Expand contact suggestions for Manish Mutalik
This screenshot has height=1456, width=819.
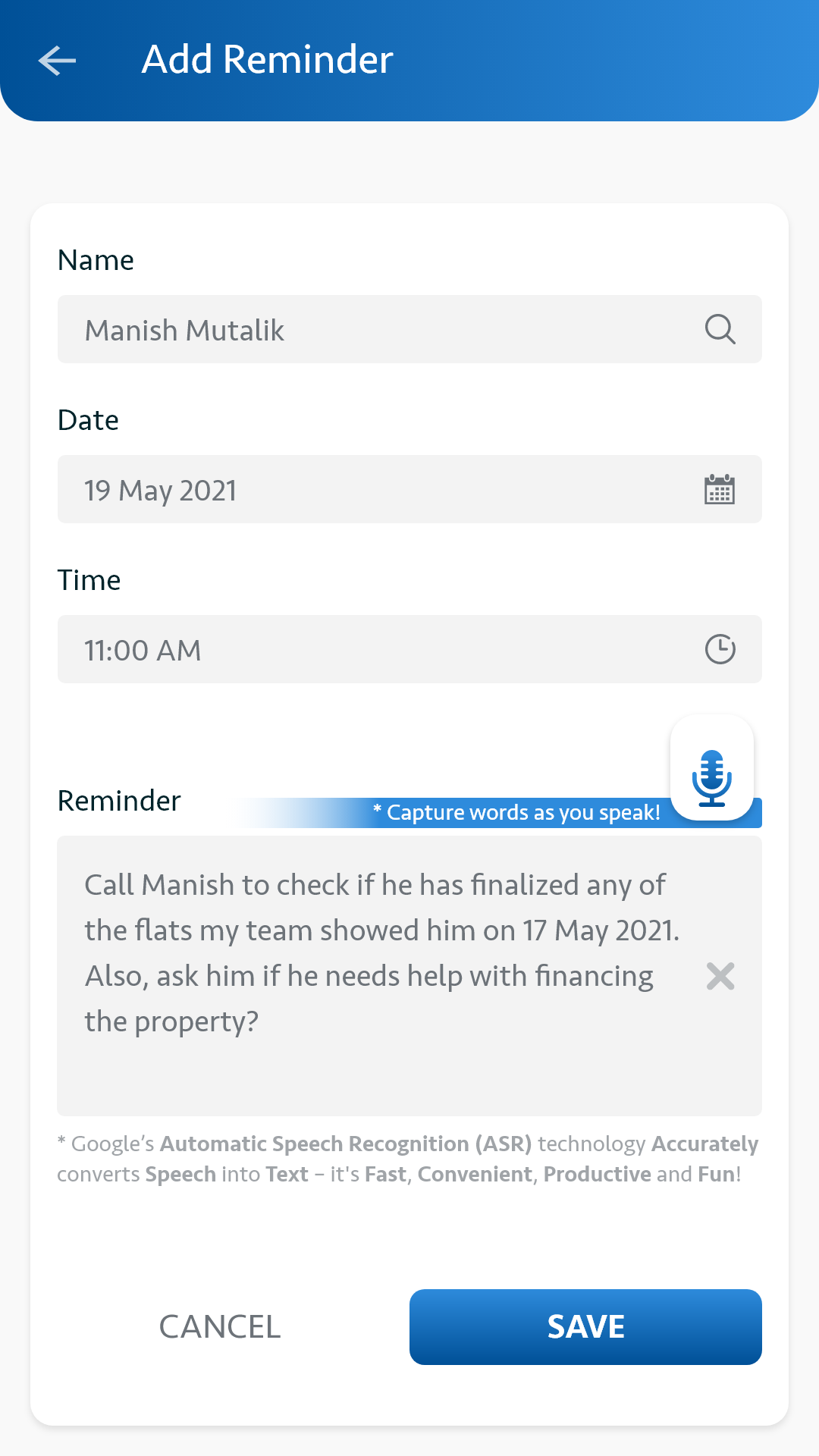(719, 329)
